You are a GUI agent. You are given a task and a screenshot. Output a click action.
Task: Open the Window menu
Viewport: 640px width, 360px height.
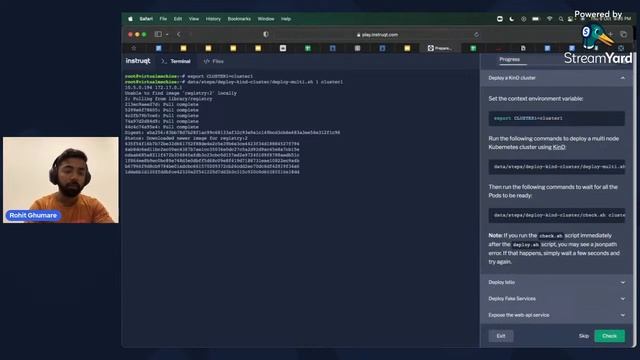pyautogui.click(x=266, y=19)
